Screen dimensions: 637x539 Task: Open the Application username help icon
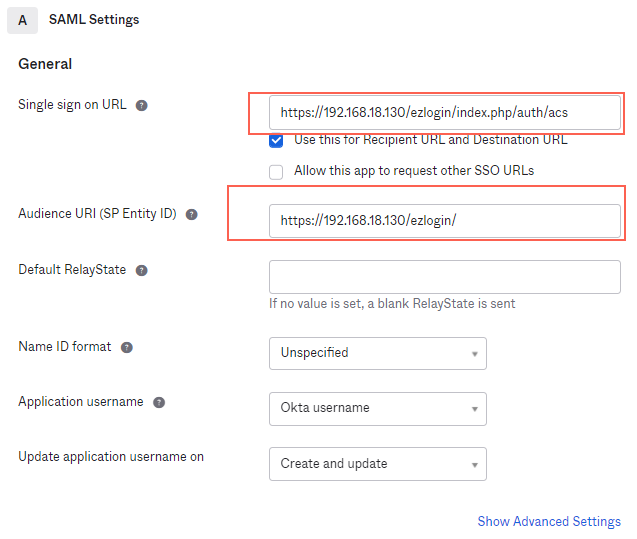[159, 403]
